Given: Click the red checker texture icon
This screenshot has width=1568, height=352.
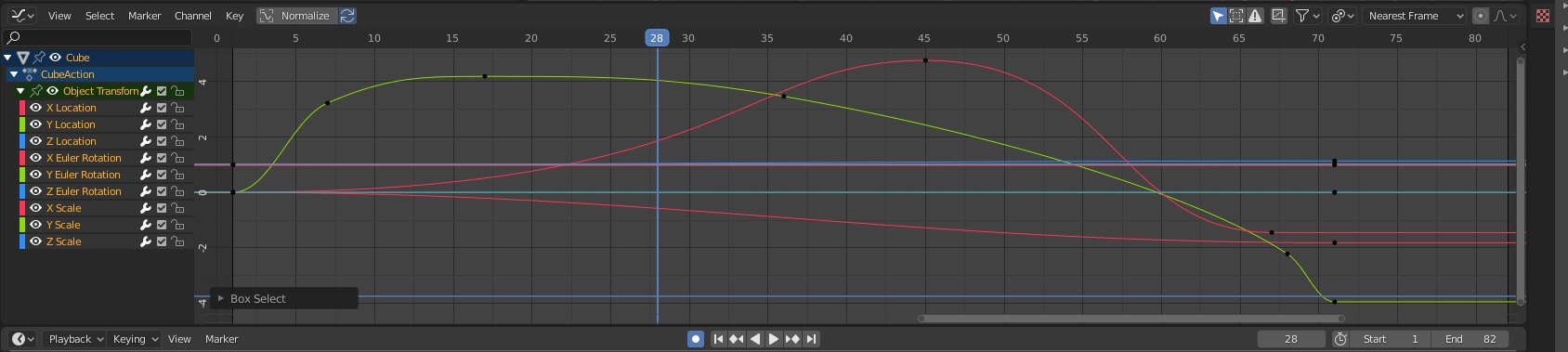Looking at the screenshot, I should (1543, 16).
